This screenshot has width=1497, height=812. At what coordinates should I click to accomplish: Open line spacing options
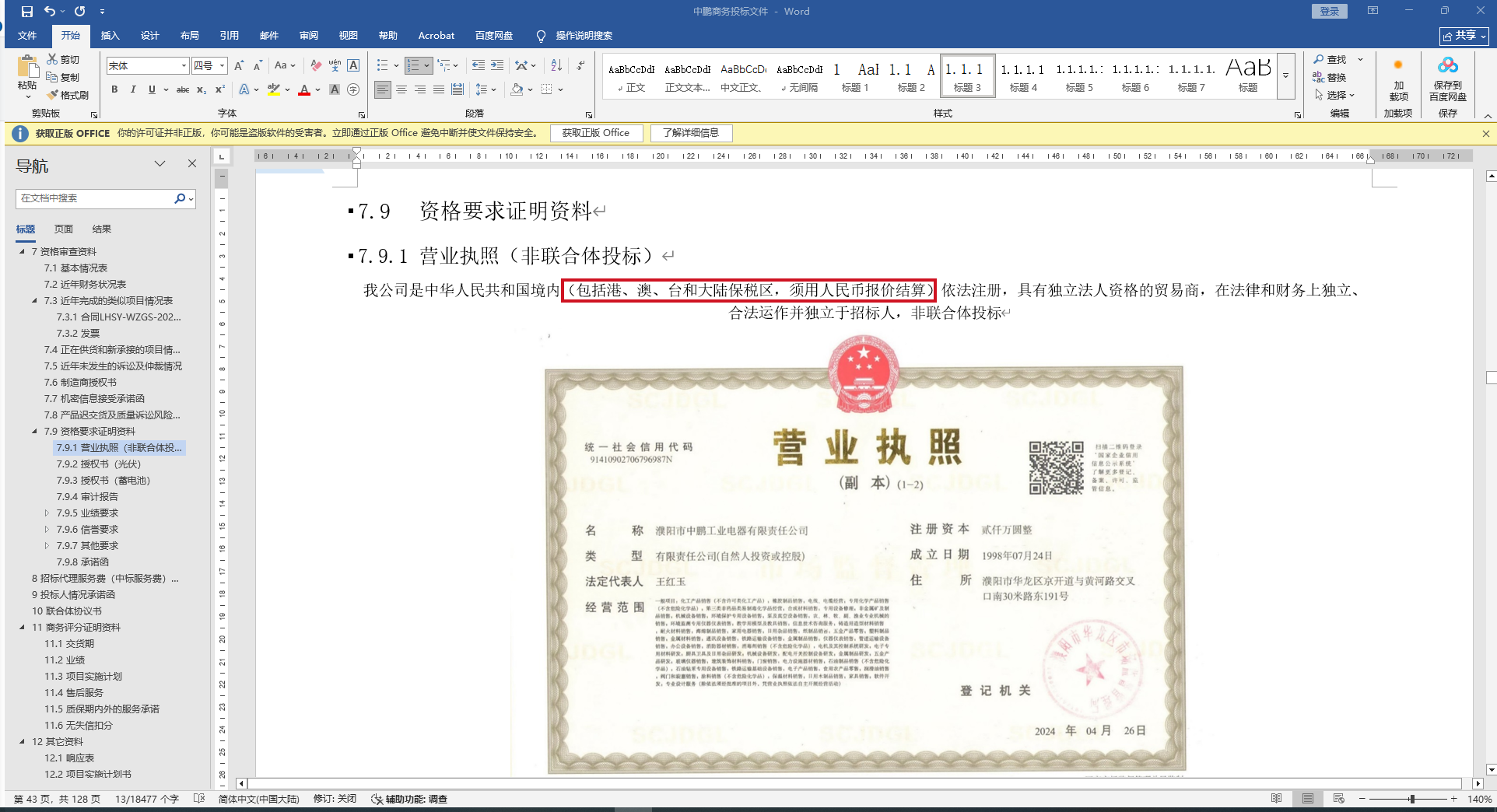482,89
